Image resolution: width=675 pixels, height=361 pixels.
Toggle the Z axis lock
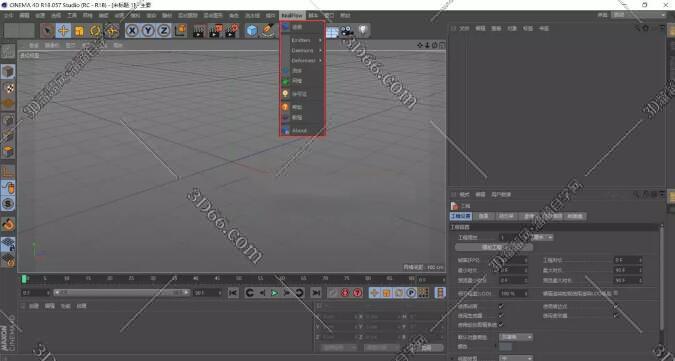tap(164, 31)
